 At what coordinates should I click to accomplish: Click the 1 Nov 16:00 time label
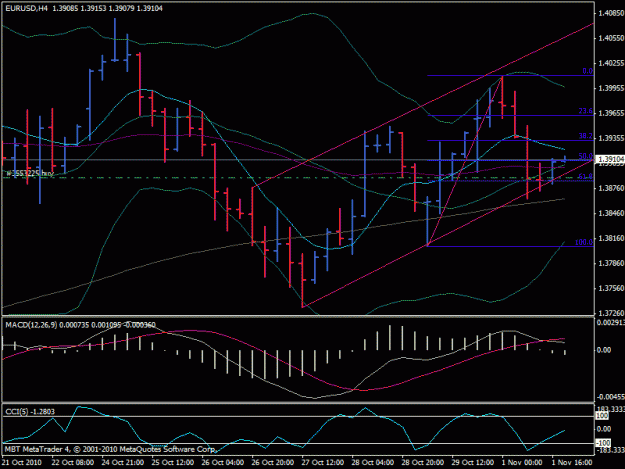pos(572,463)
